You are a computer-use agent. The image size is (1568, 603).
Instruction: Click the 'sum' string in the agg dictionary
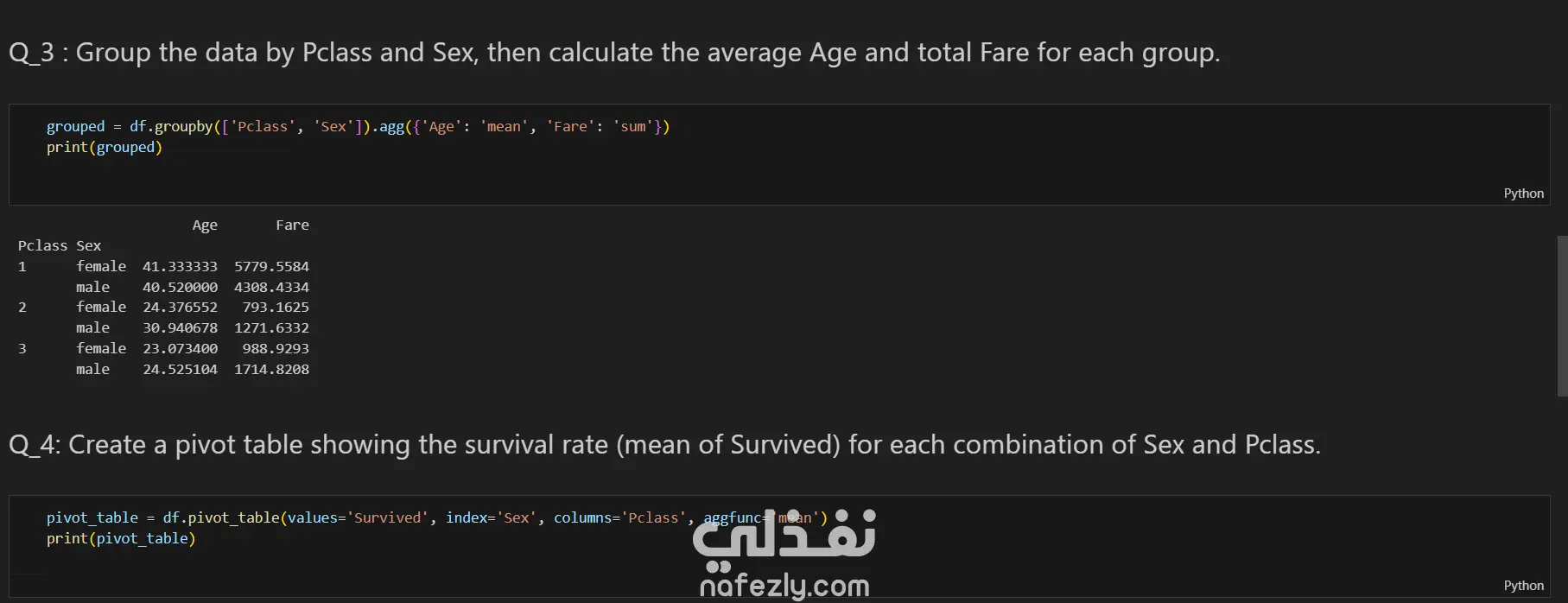pyautogui.click(x=633, y=127)
